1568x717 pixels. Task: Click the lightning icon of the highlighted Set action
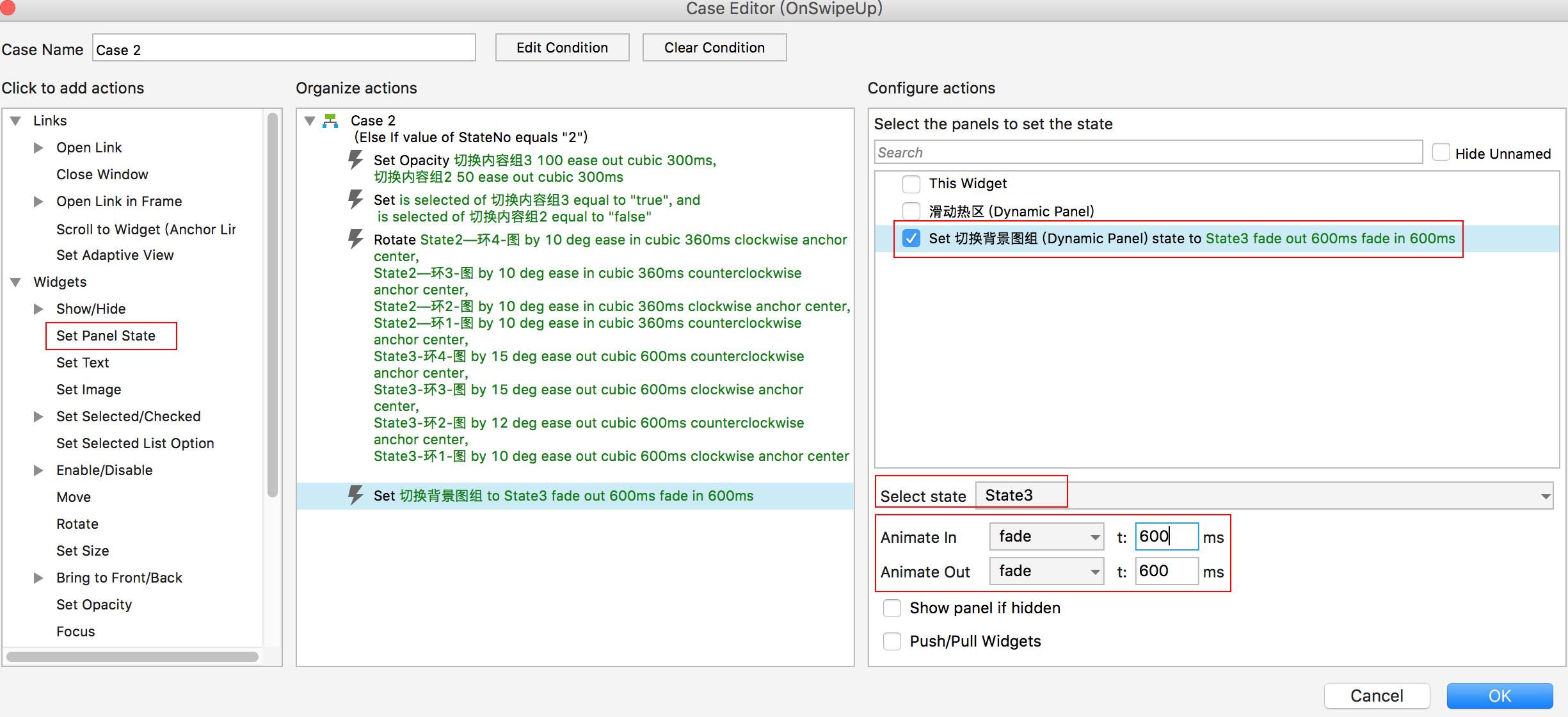(x=355, y=495)
